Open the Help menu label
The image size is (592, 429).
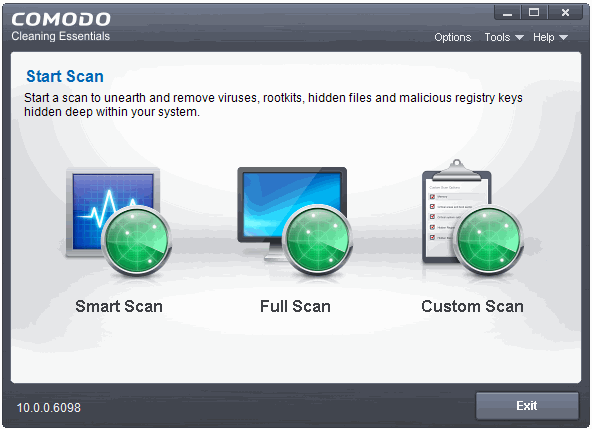pyautogui.click(x=544, y=37)
